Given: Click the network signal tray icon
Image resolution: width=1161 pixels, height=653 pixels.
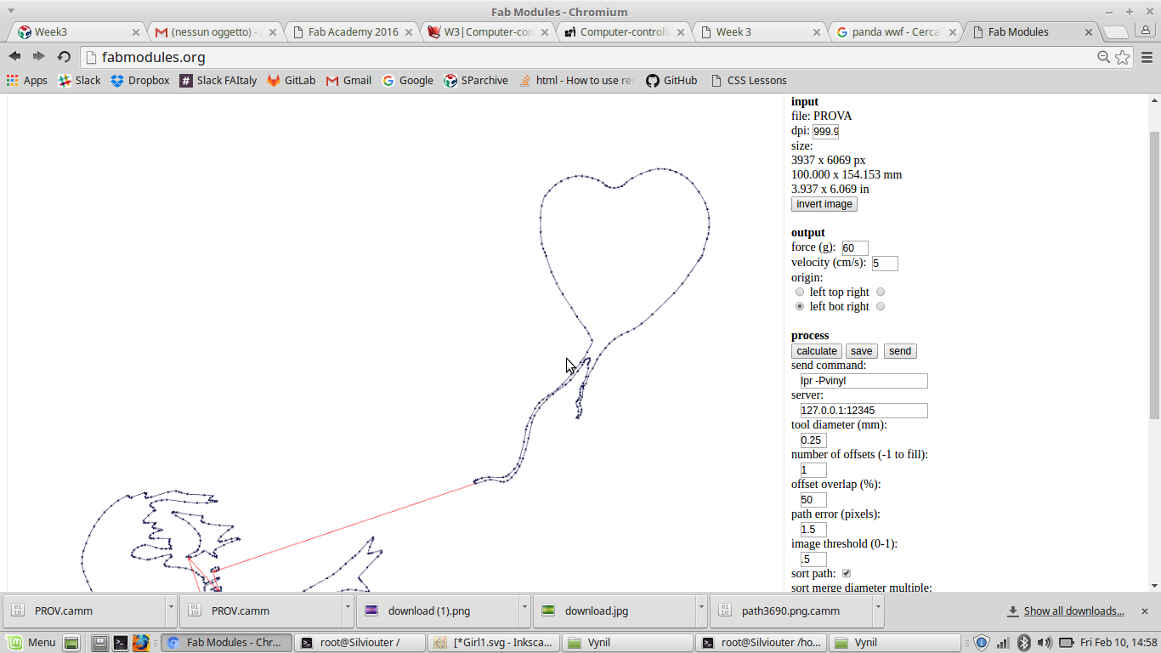Looking at the screenshot, I should click(x=1003, y=643).
